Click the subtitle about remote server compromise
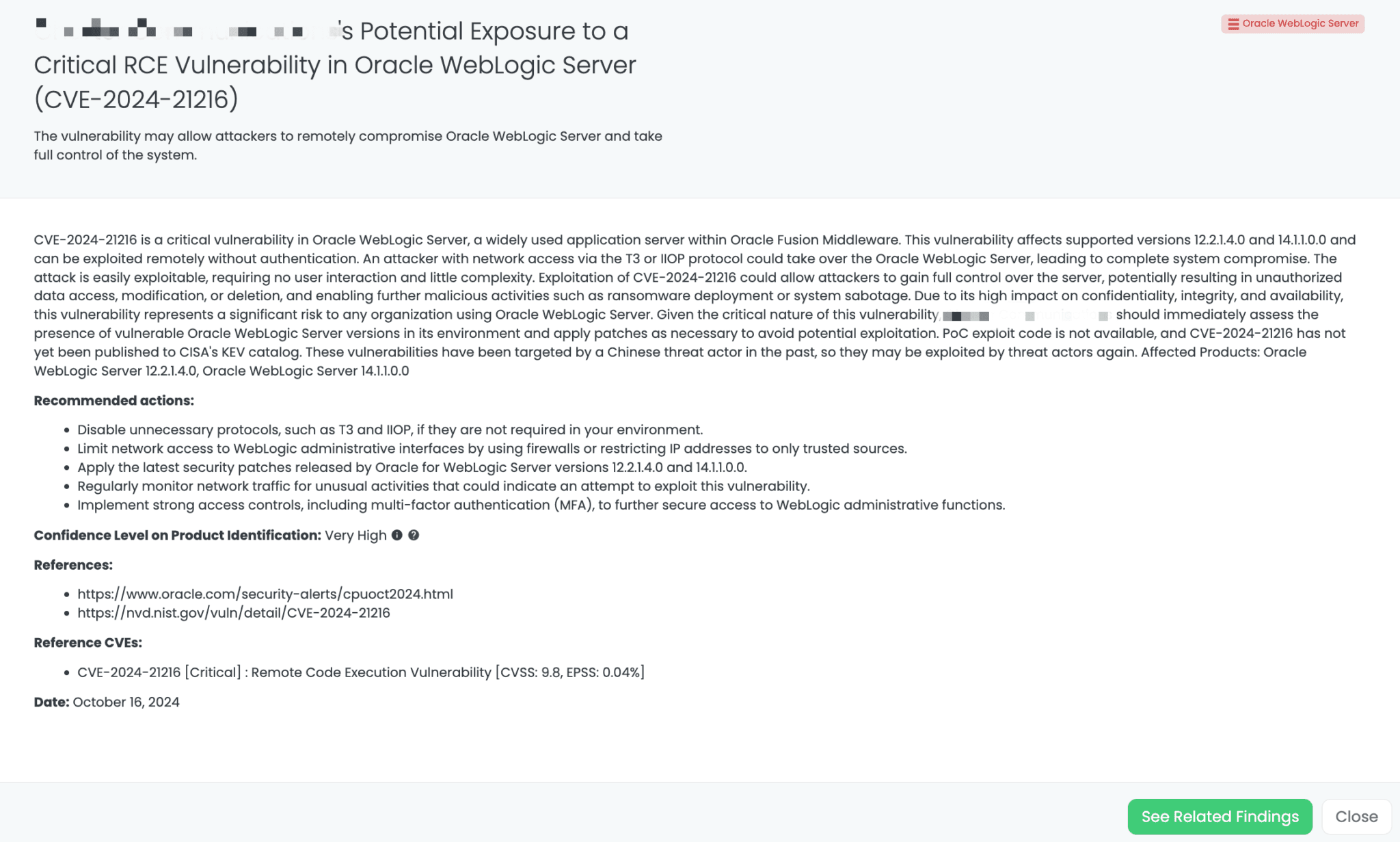The image size is (1400, 842). [347, 145]
